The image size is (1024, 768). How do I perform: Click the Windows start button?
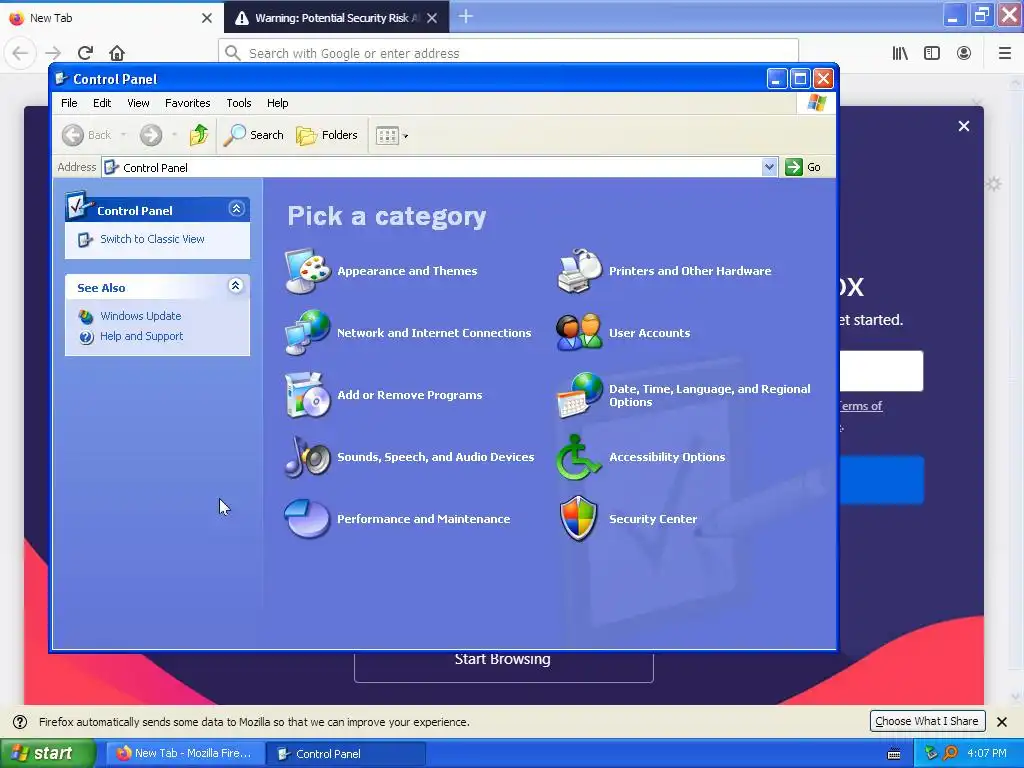pyautogui.click(x=47, y=754)
